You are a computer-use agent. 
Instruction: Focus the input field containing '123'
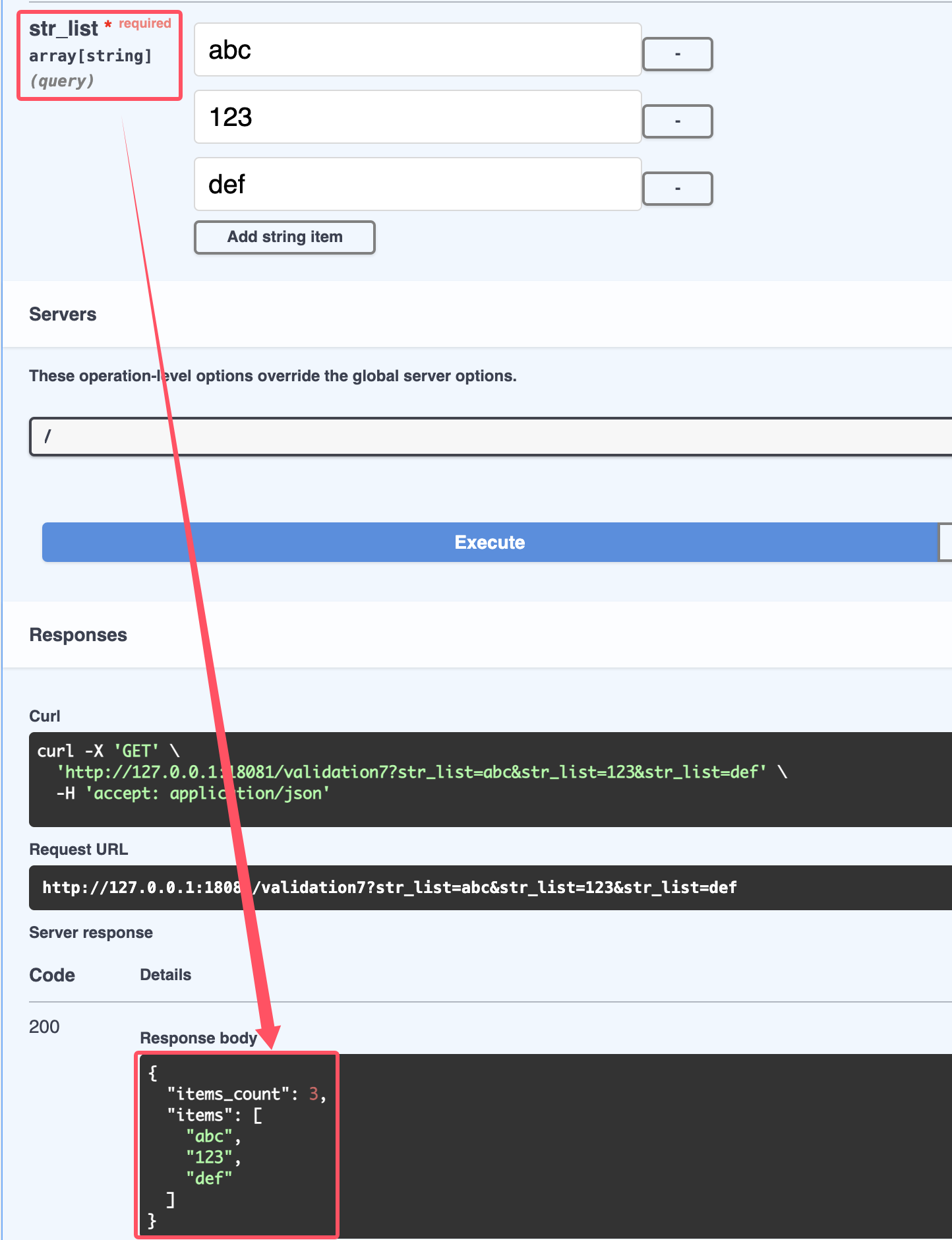tap(417, 117)
